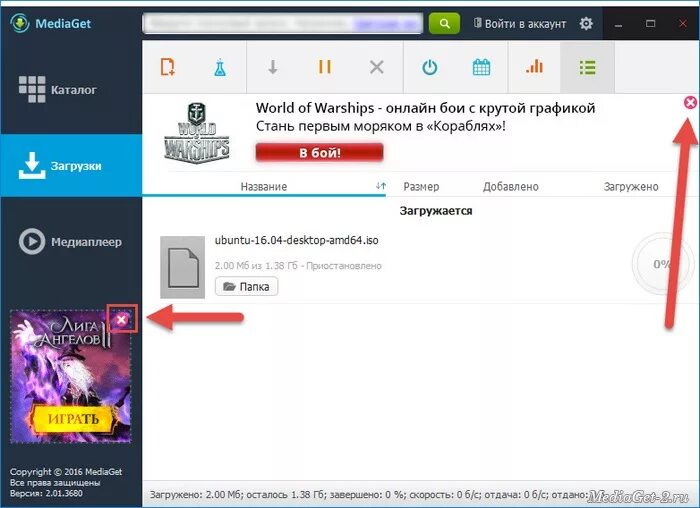Select the ubuntu-16.04-desktop-amd64.iso download
Image resolution: width=700 pixels, height=508 pixels.
point(296,240)
